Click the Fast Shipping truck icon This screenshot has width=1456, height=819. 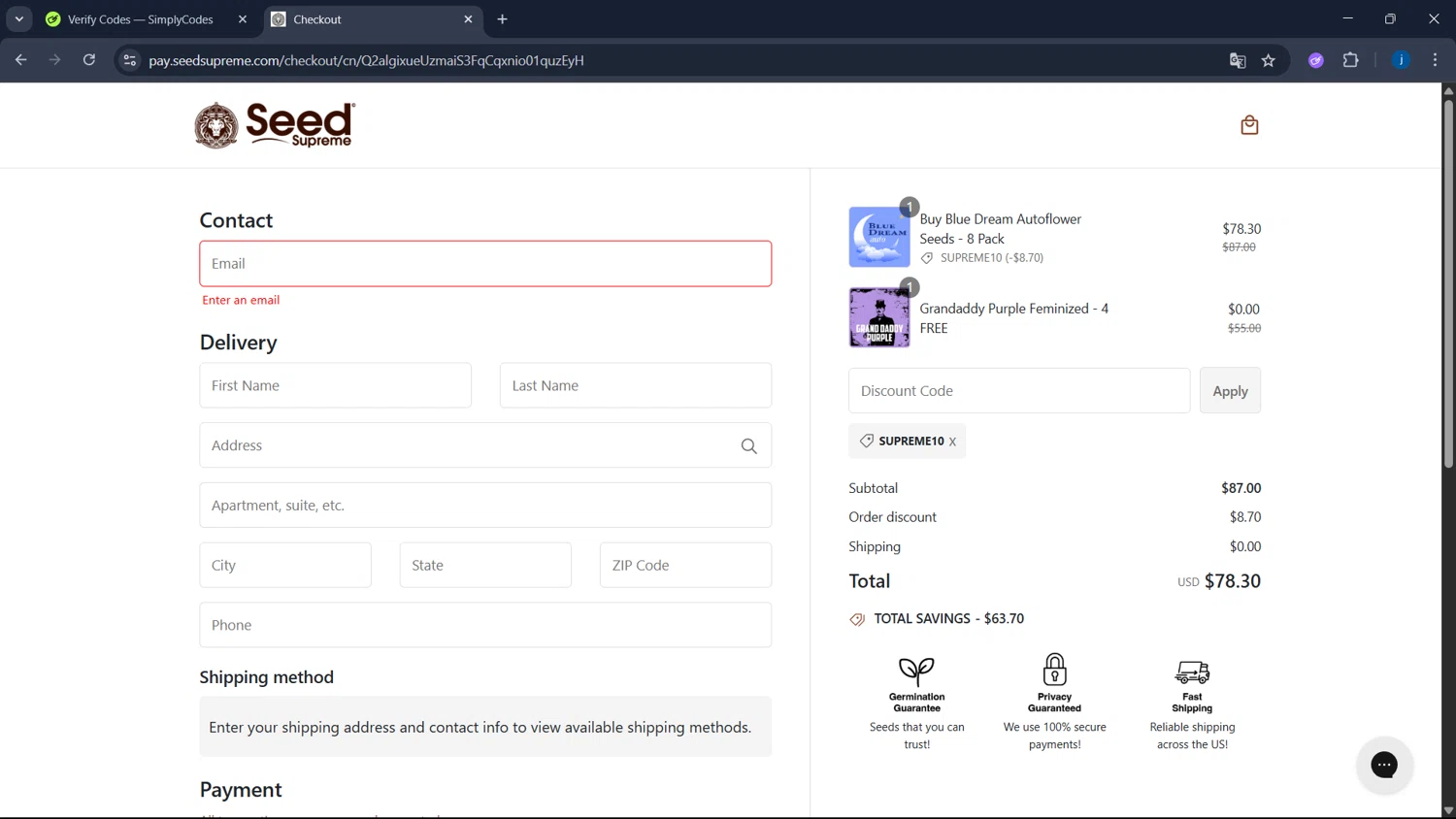(1192, 672)
